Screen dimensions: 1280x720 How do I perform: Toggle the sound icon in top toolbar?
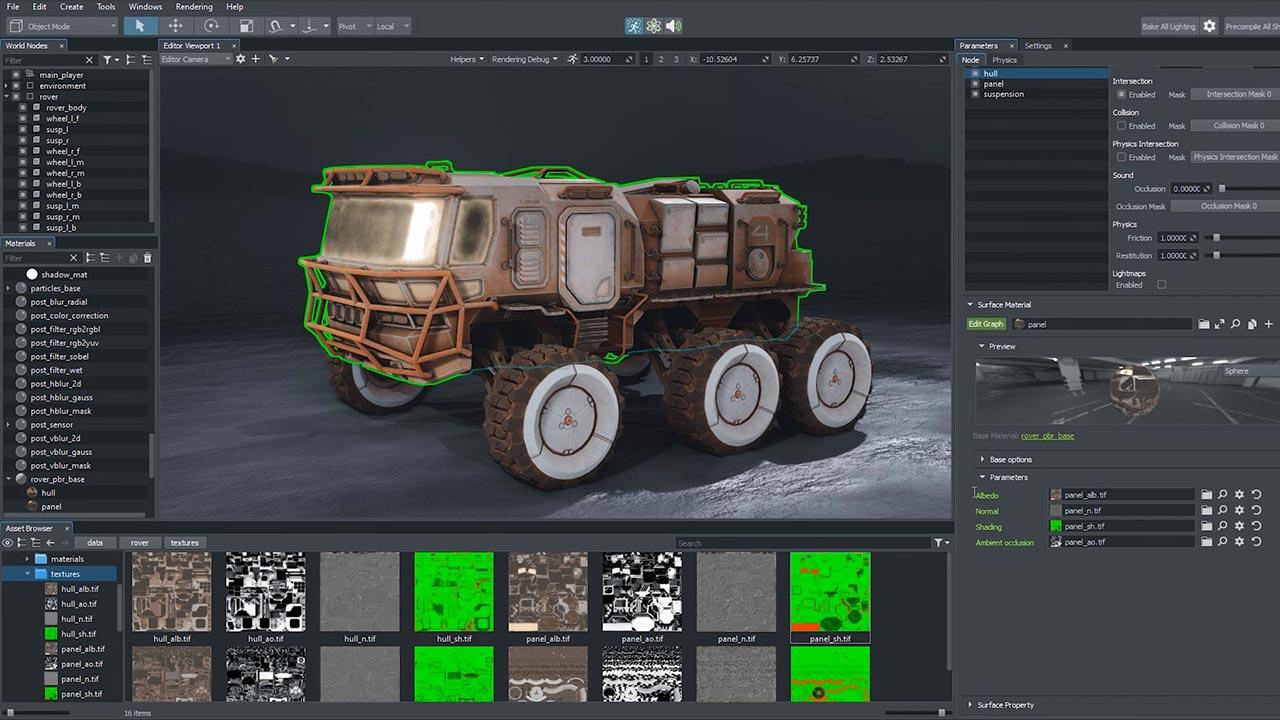(674, 26)
